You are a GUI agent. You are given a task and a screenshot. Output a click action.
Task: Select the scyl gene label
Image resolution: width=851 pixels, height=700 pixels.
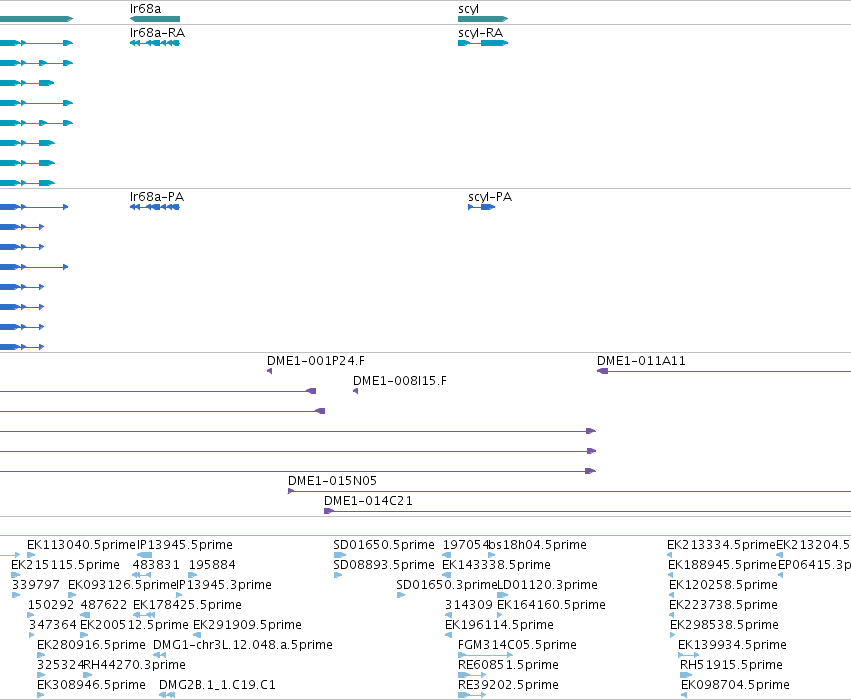[x=468, y=9]
